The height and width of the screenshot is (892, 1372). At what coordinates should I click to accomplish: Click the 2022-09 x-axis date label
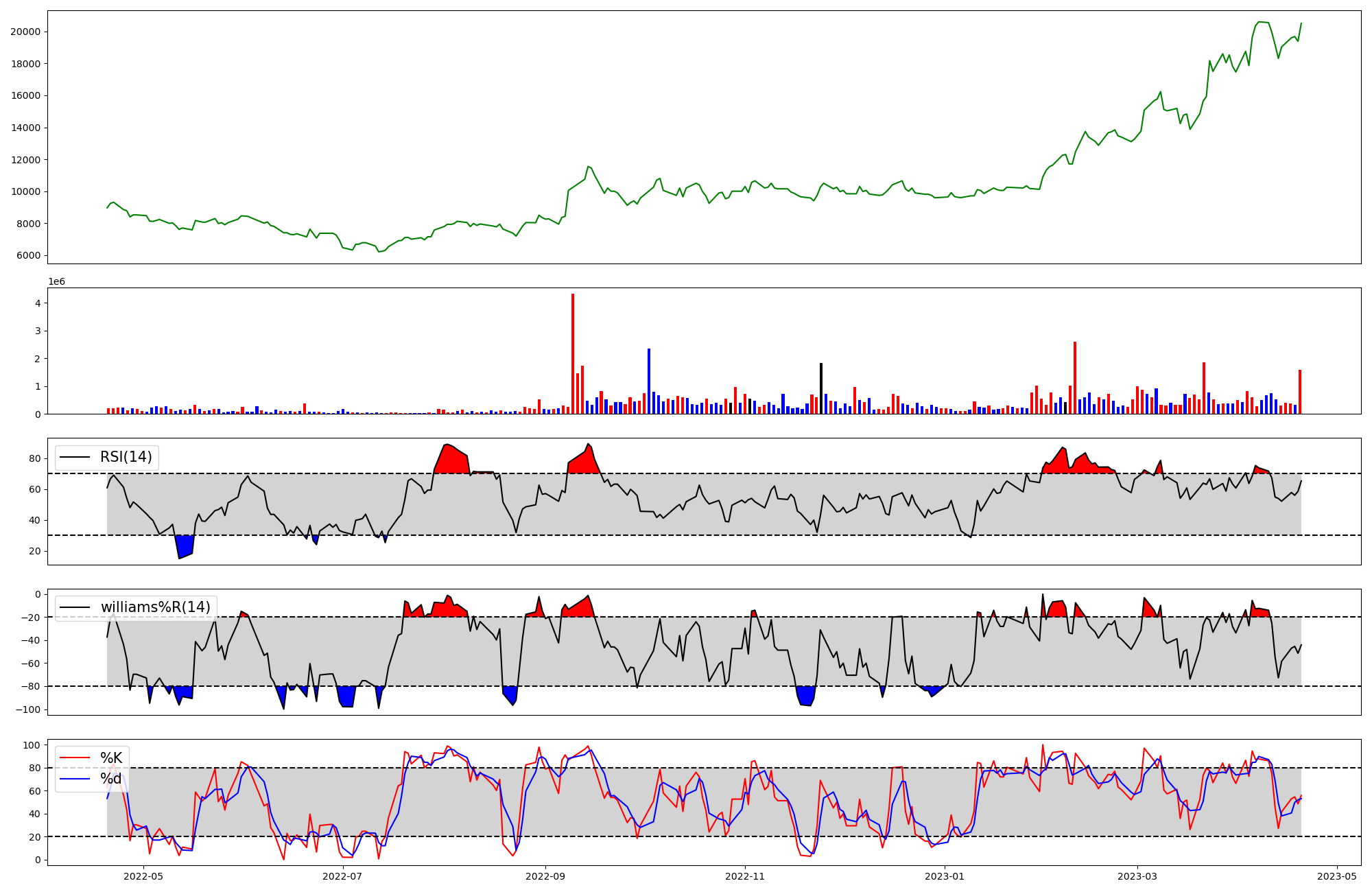(x=545, y=876)
